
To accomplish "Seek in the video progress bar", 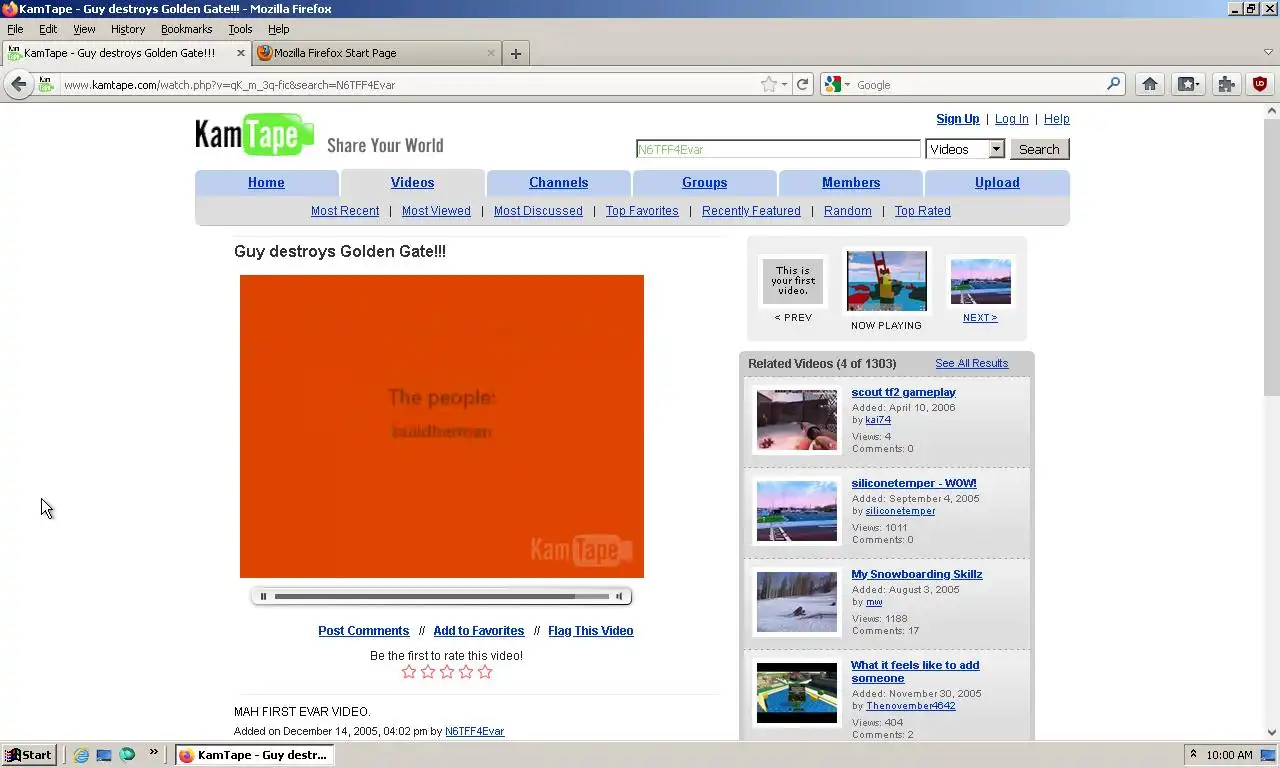I will pos(441,597).
